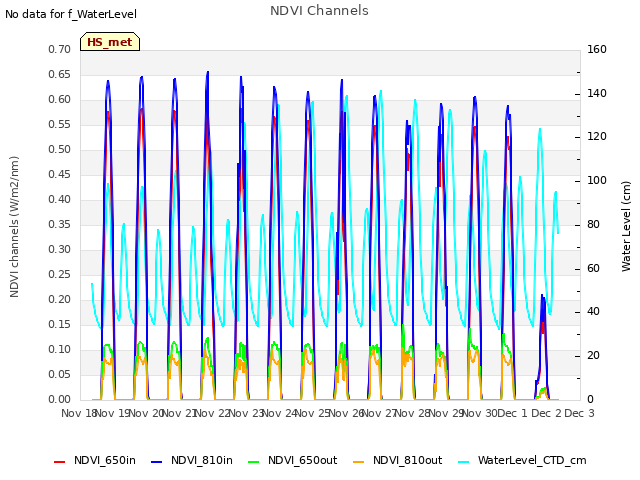Click the 0.55 left axis tick label
Viewport: 640px width, 480px height.
[x=59, y=124]
